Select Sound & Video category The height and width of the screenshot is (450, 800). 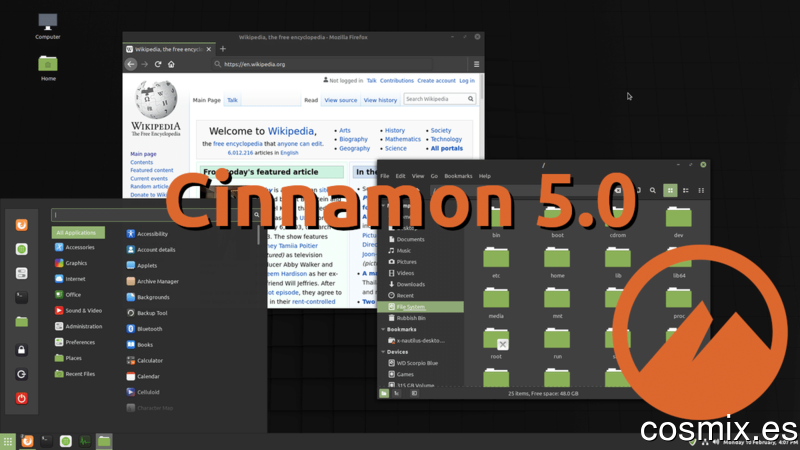[x=78, y=311]
